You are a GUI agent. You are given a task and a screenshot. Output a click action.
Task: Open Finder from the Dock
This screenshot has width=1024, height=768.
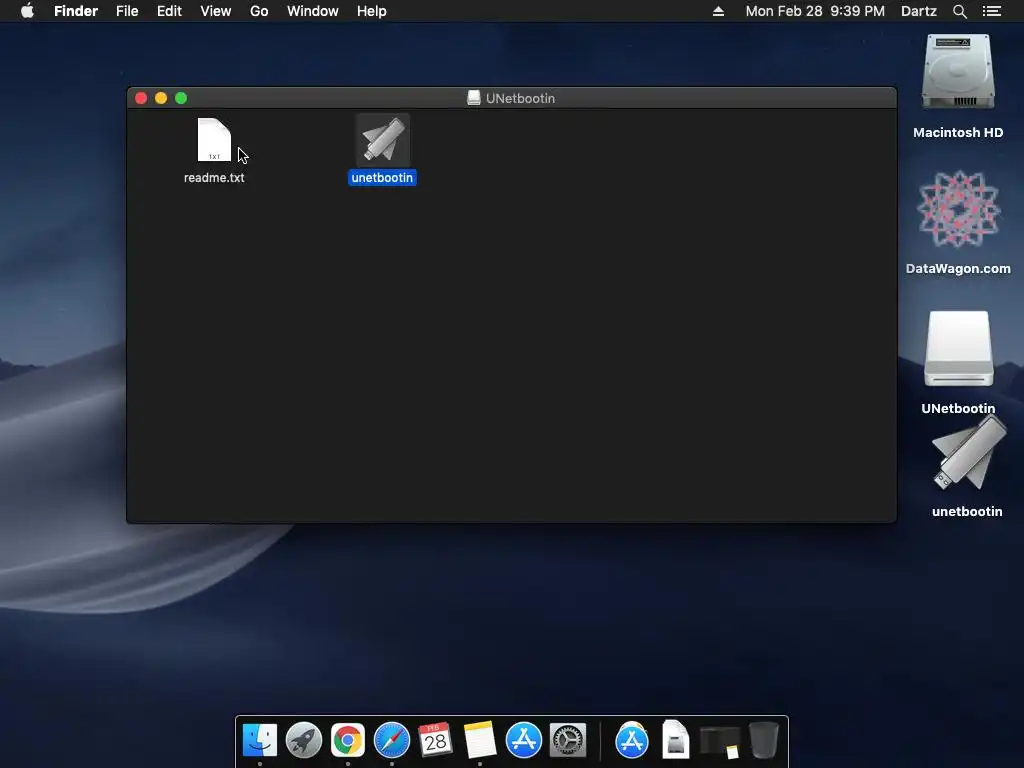260,741
